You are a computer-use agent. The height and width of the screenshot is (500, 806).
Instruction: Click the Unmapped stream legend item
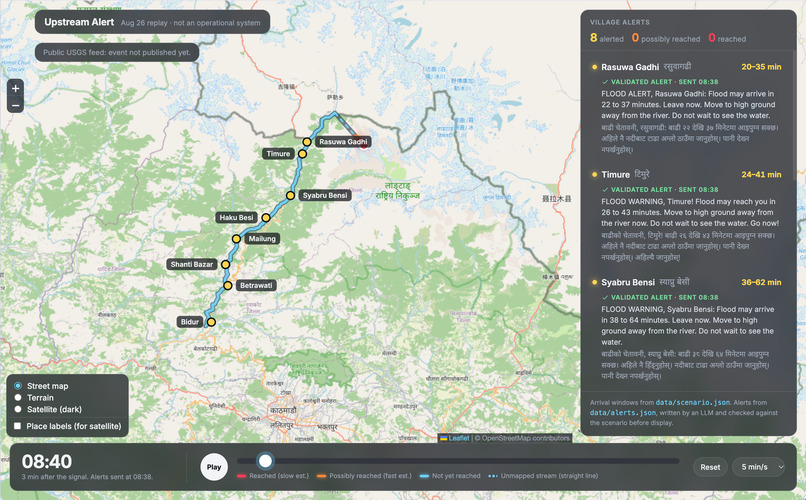coord(543,476)
